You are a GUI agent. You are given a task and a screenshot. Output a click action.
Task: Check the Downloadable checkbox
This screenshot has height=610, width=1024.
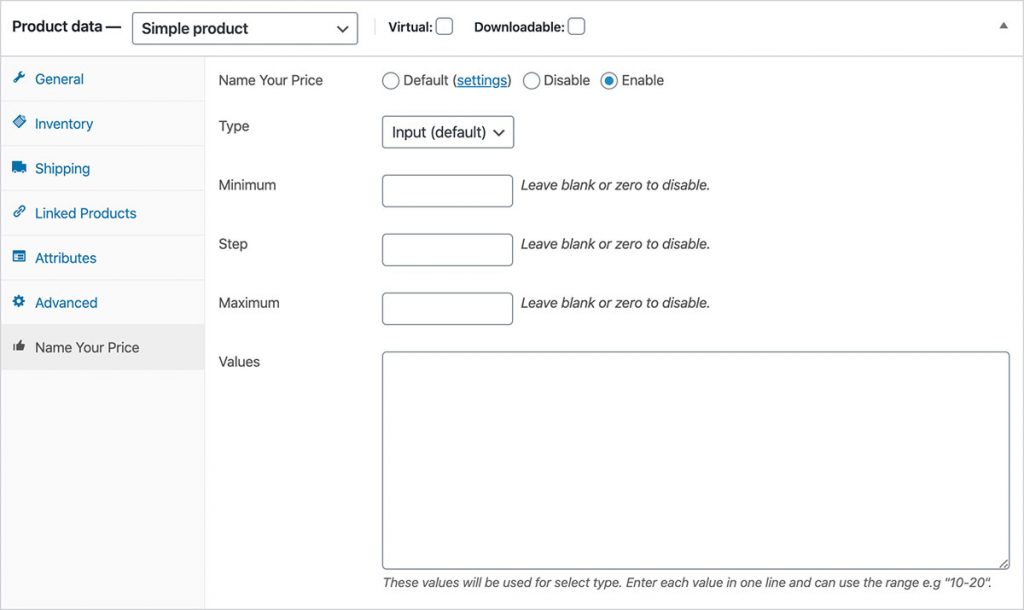click(x=576, y=27)
